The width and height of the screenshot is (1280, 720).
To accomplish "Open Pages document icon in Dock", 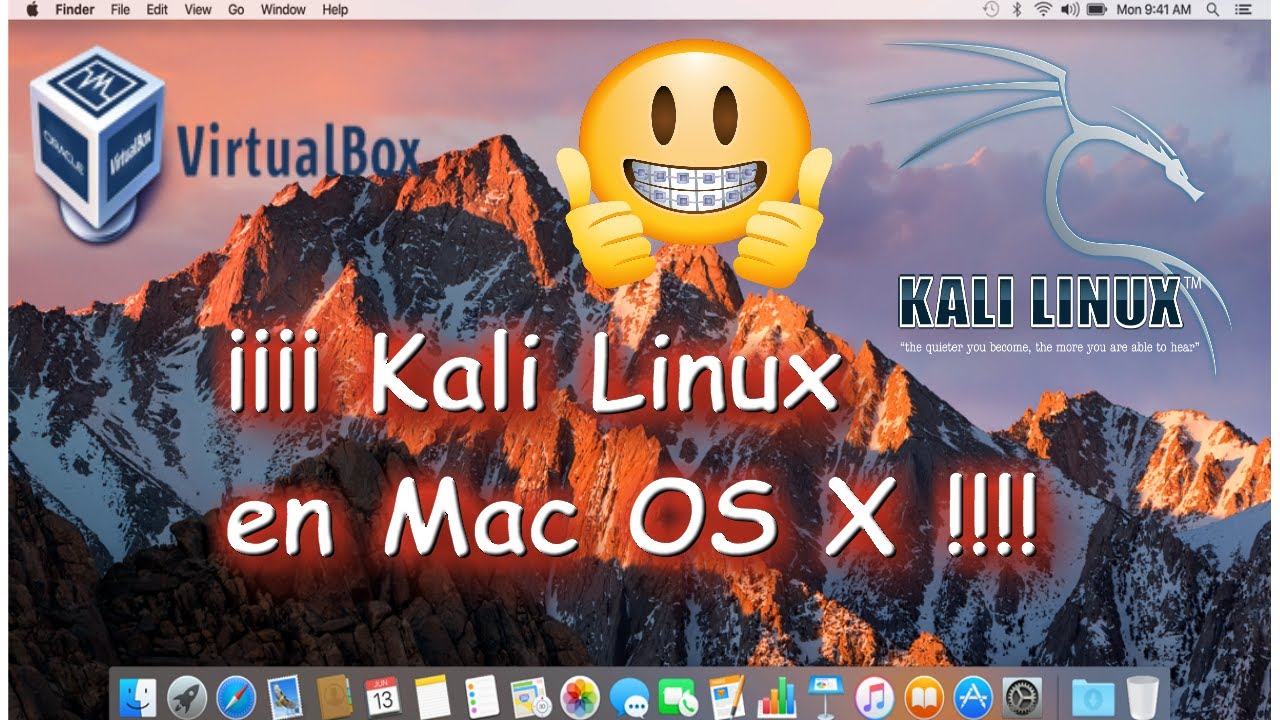I will tap(727, 697).
